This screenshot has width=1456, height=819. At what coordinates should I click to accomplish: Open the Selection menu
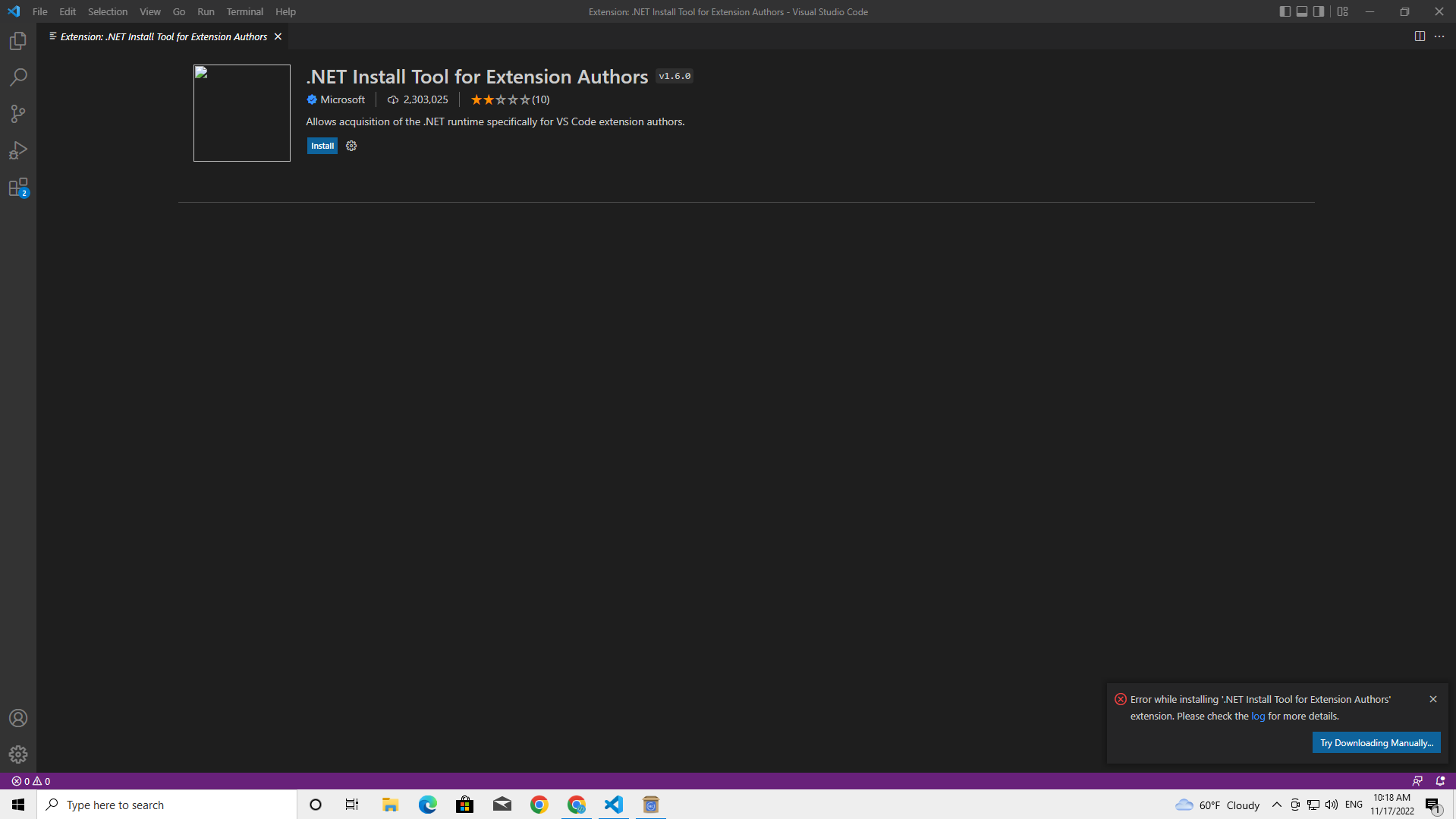click(x=108, y=11)
